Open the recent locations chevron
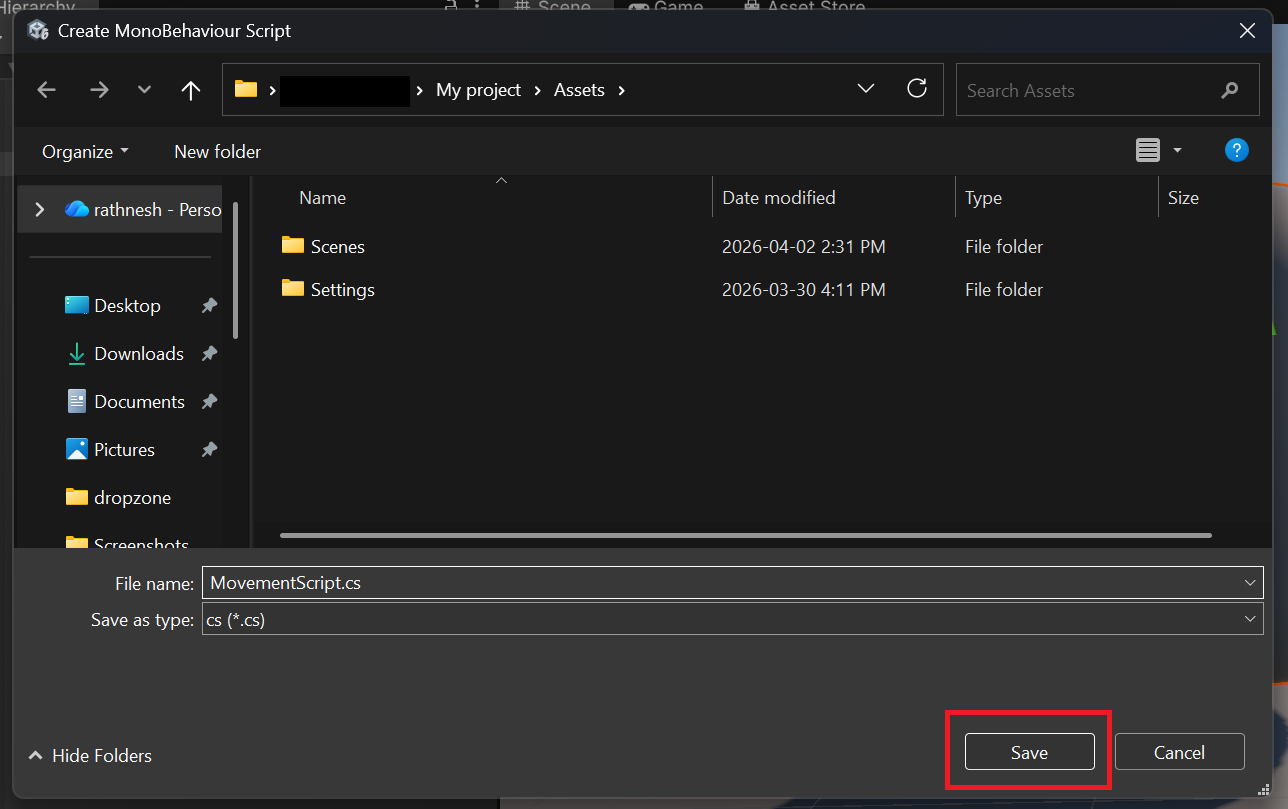The width and height of the screenshot is (1288, 809). click(x=143, y=89)
